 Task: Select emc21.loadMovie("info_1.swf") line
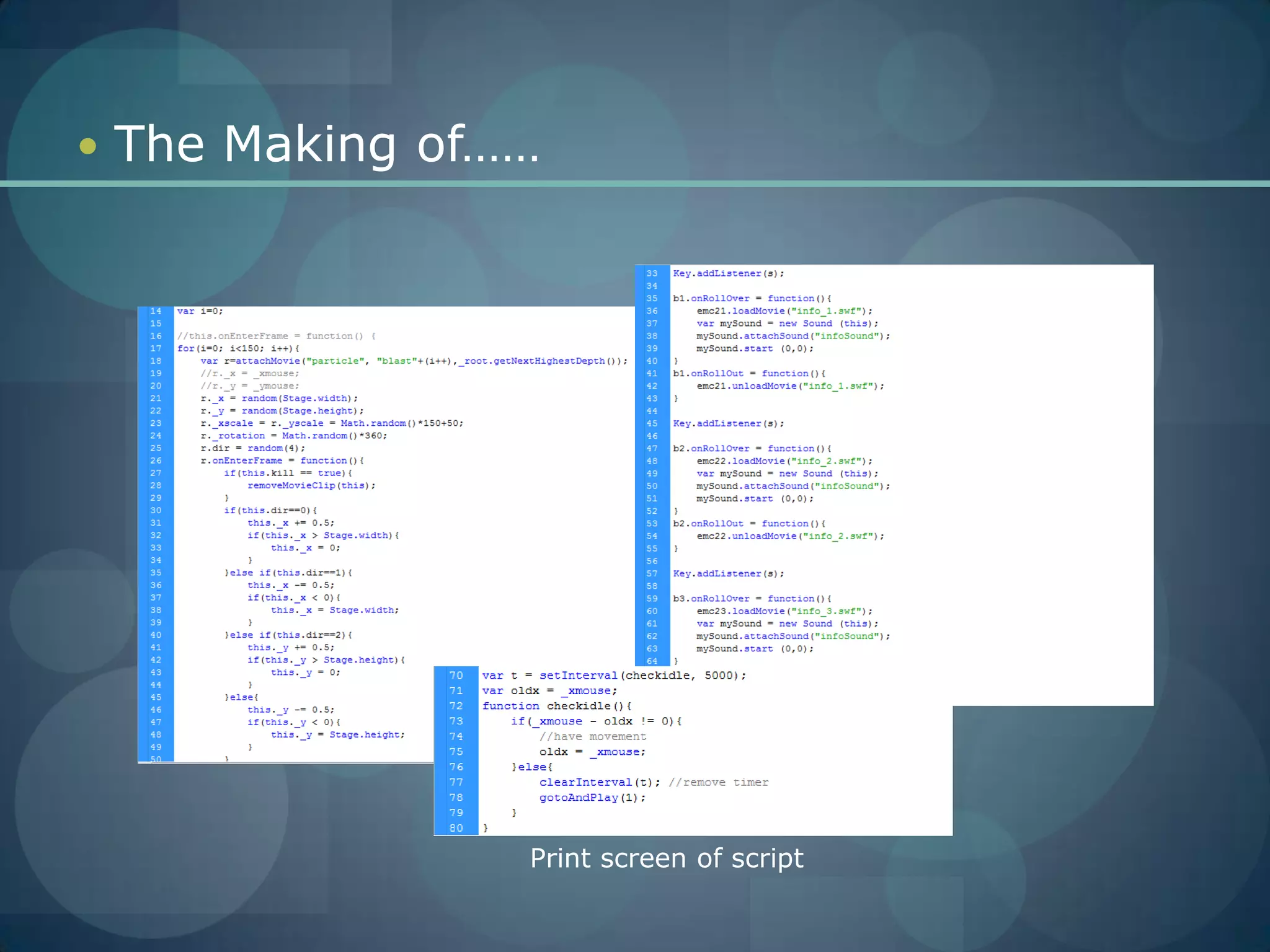pyautogui.click(x=784, y=311)
